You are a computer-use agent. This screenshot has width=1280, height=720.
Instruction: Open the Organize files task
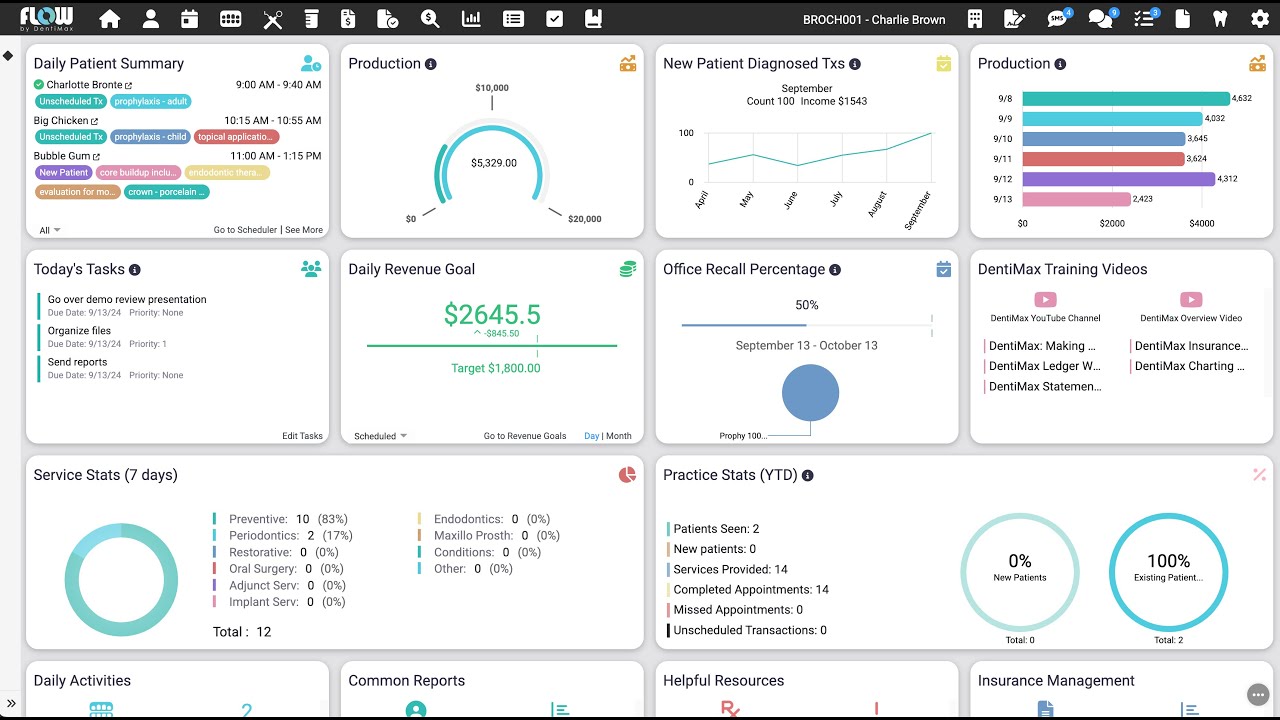pos(79,331)
